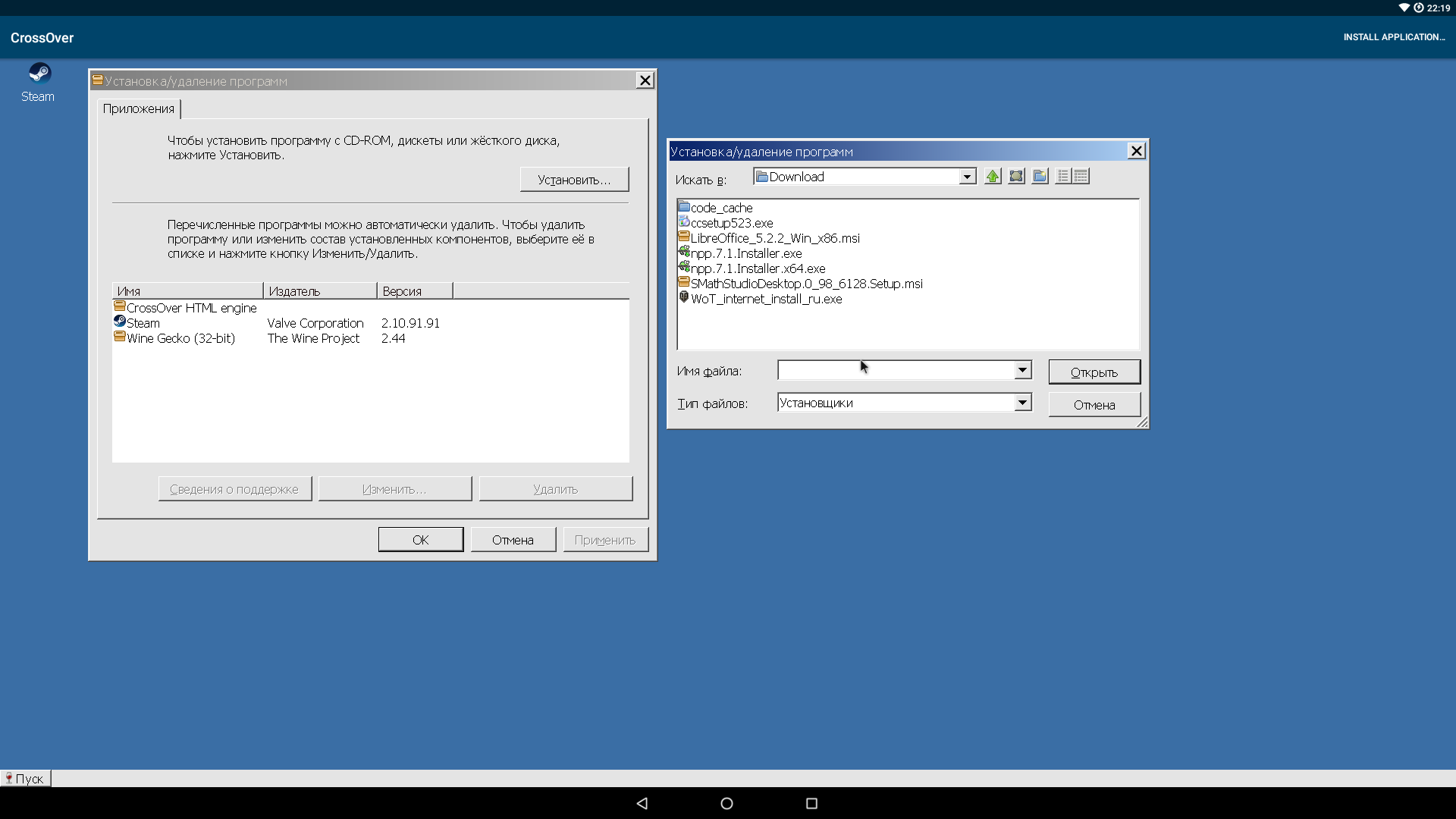Select Steam entry in installed programs list
This screenshot has height=819, width=1456.
click(x=143, y=322)
